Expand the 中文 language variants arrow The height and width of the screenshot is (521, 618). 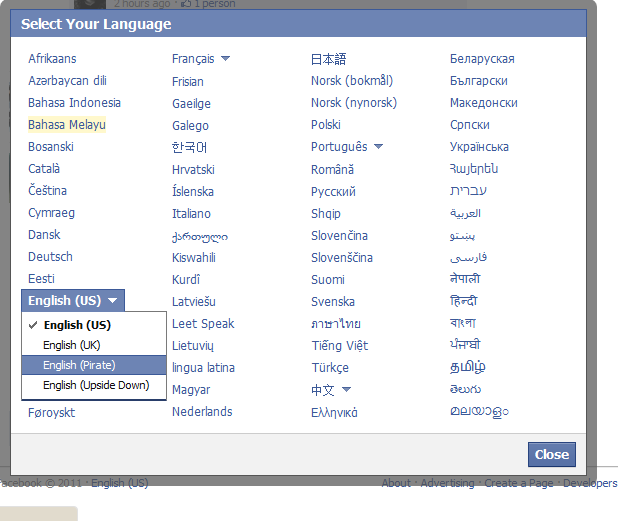(346, 389)
